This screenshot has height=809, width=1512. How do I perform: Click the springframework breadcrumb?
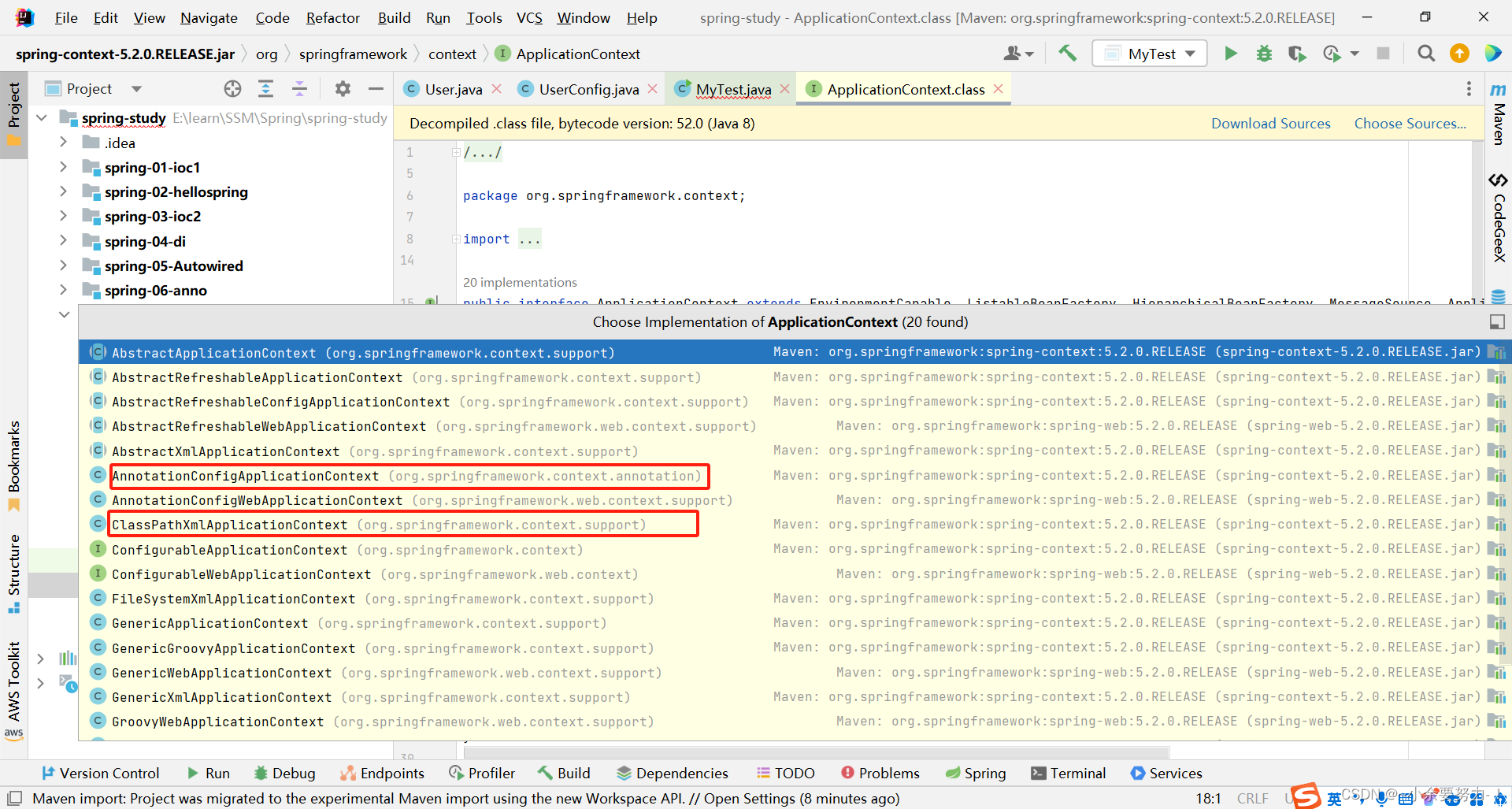pos(353,54)
